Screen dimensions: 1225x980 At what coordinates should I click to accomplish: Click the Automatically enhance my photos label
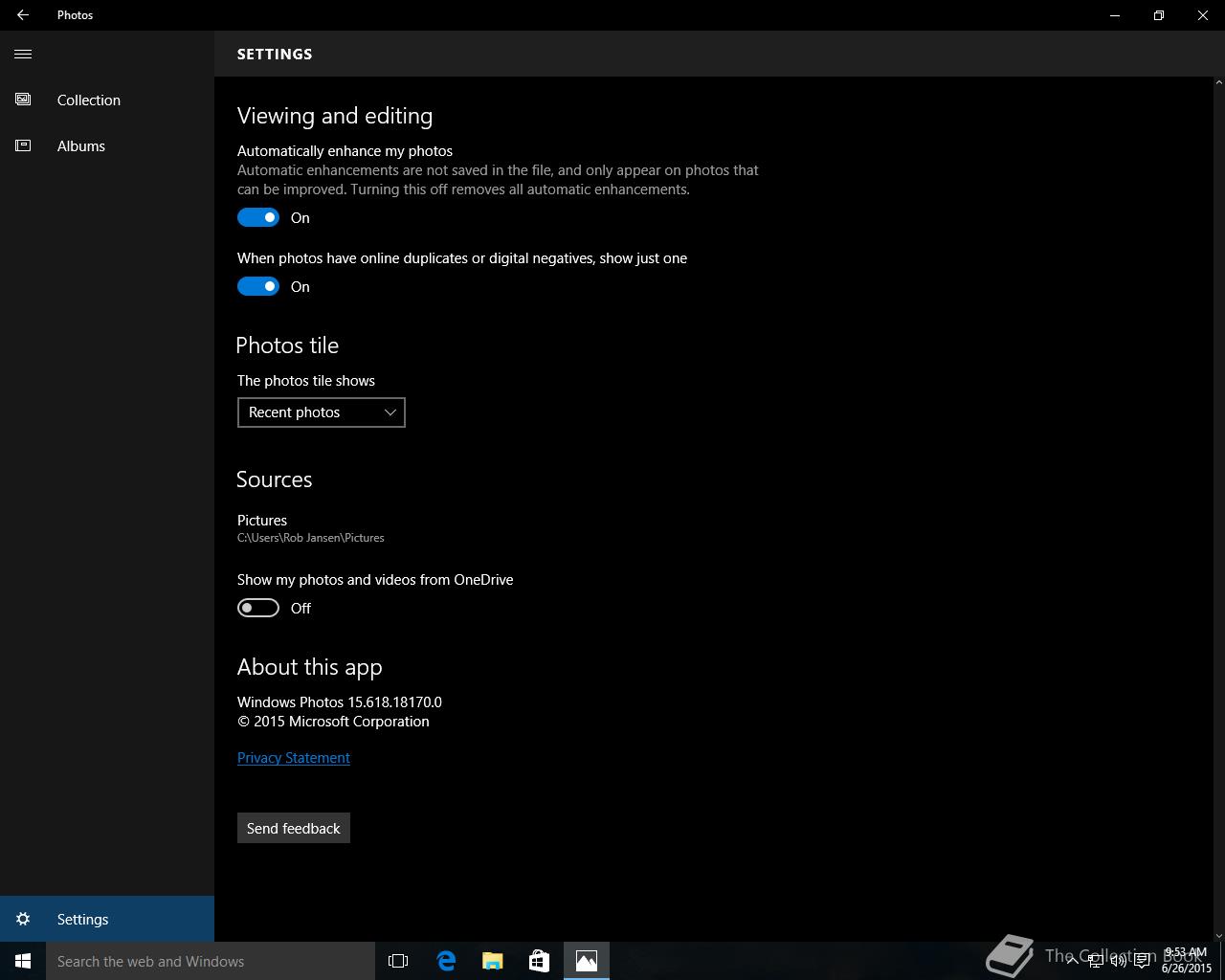(x=345, y=151)
